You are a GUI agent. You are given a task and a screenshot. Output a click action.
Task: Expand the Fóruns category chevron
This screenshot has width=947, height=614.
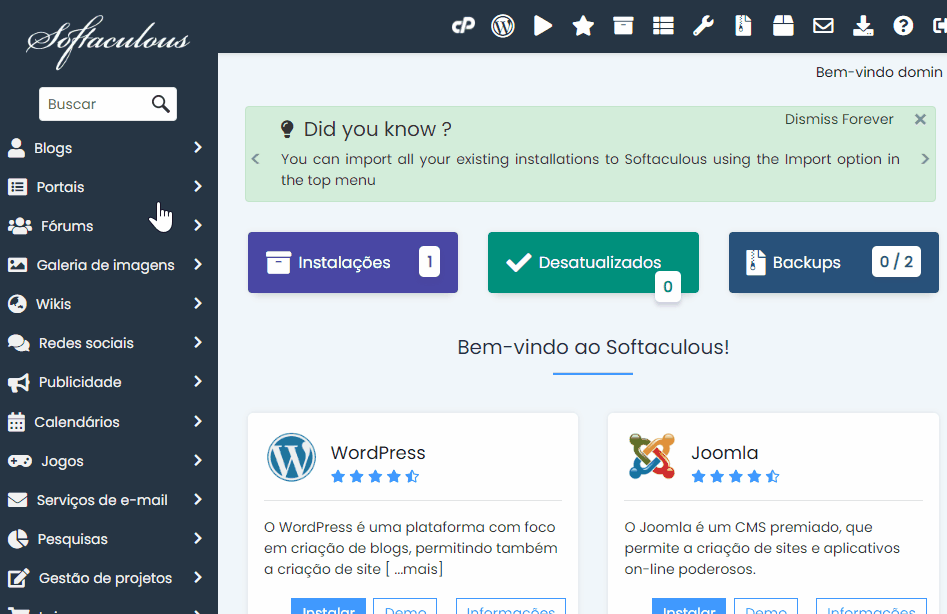pos(198,225)
